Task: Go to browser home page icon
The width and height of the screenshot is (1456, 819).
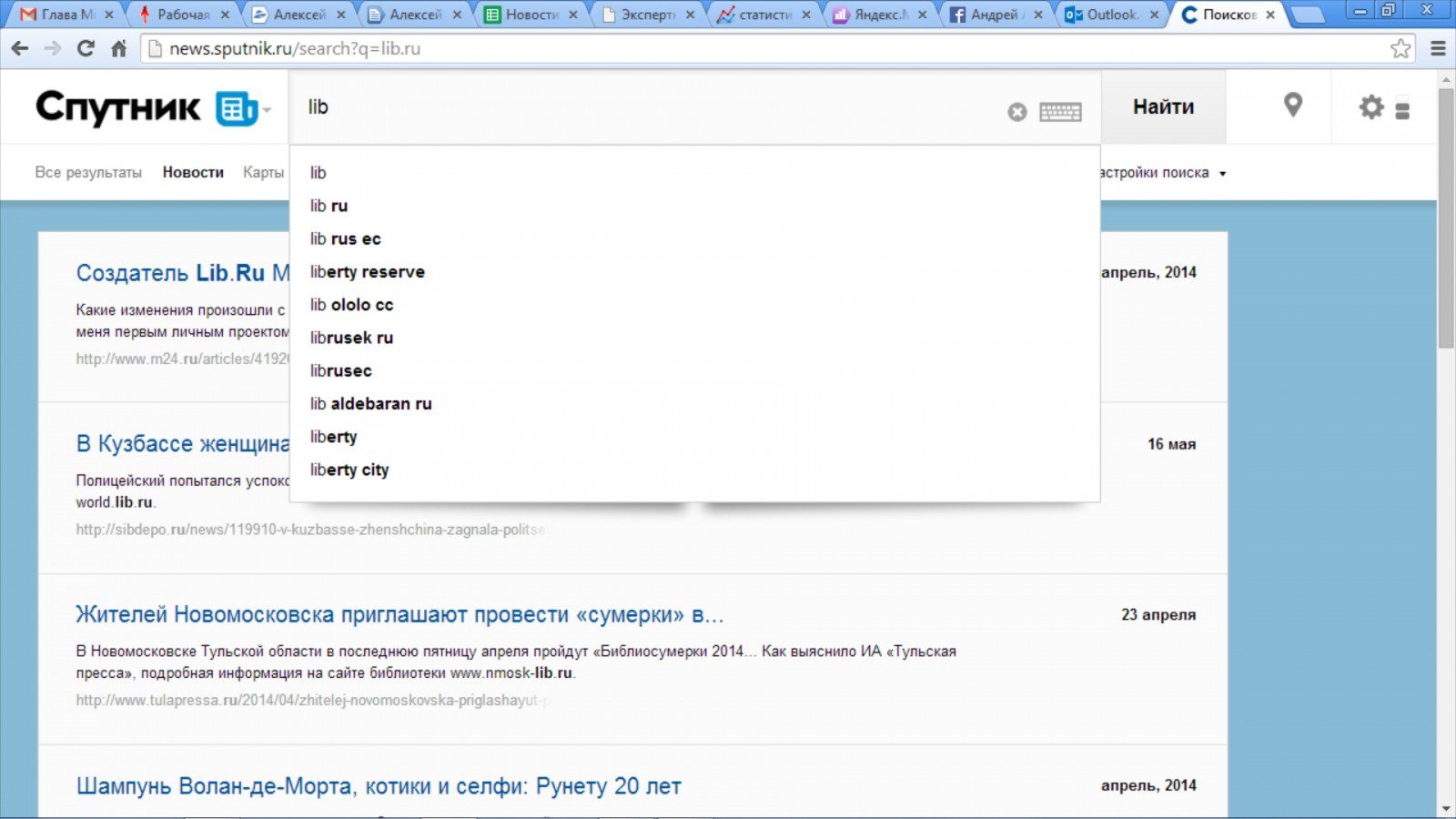Action: (118, 49)
